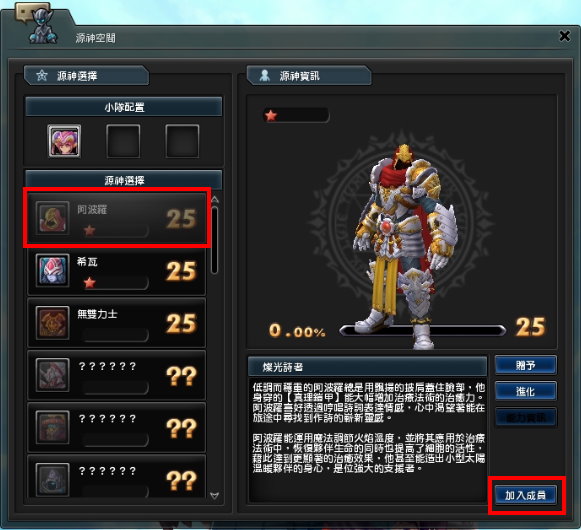Select the second empty team slot
The image size is (581, 530).
(123, 141)
